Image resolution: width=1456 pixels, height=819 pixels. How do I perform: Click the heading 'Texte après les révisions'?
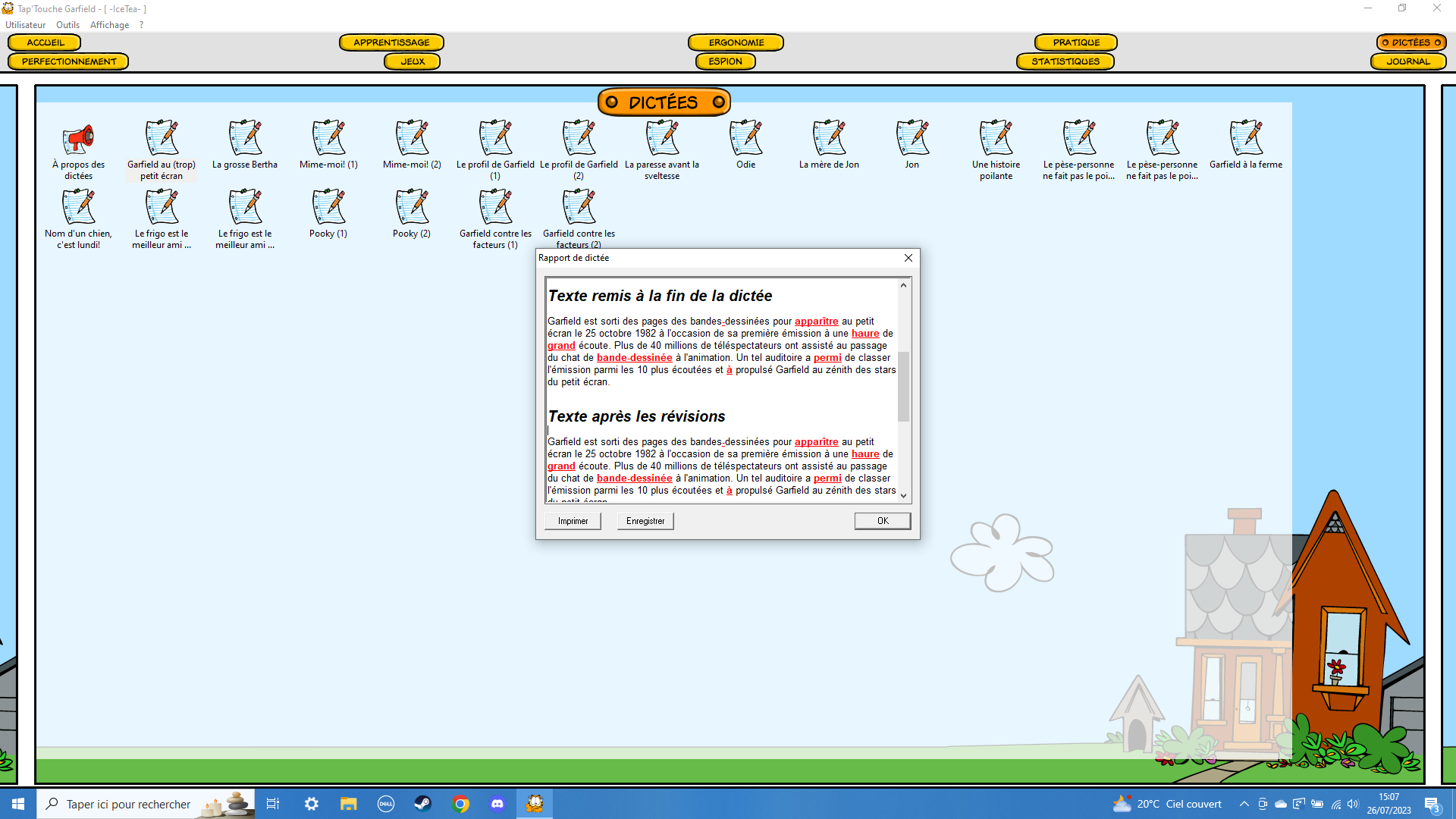point(636,416)
